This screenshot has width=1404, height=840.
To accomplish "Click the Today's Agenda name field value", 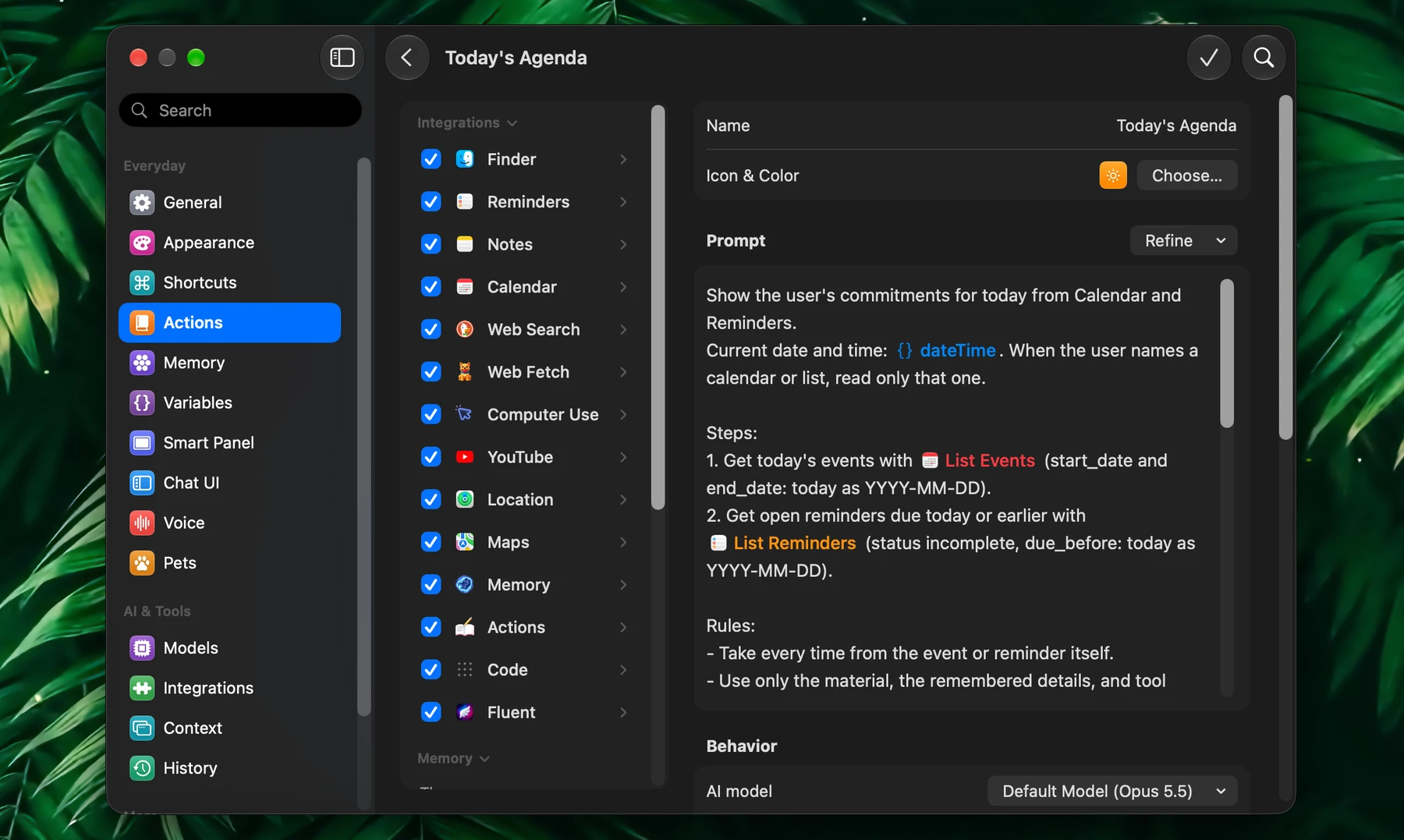I will (1175, 126).
